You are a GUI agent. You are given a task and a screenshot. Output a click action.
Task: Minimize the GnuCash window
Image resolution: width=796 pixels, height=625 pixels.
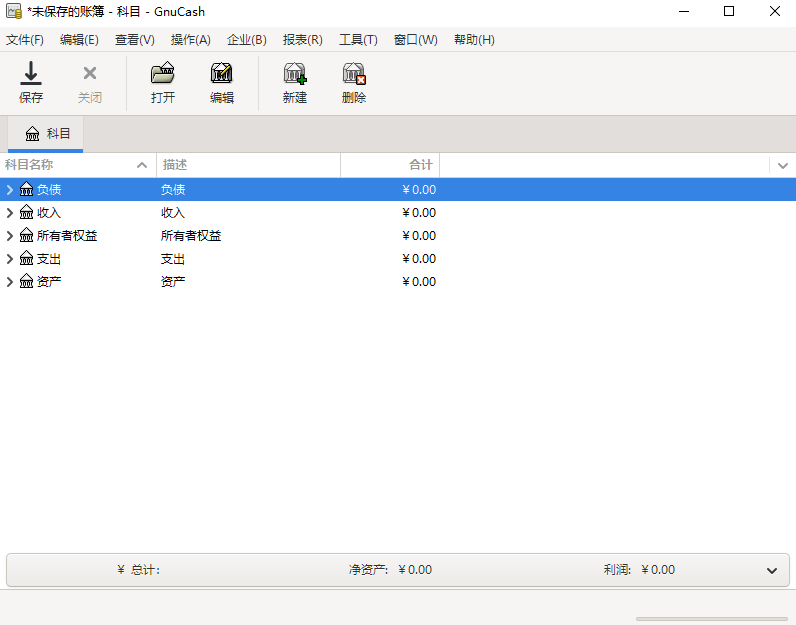(x=684, y=11)
